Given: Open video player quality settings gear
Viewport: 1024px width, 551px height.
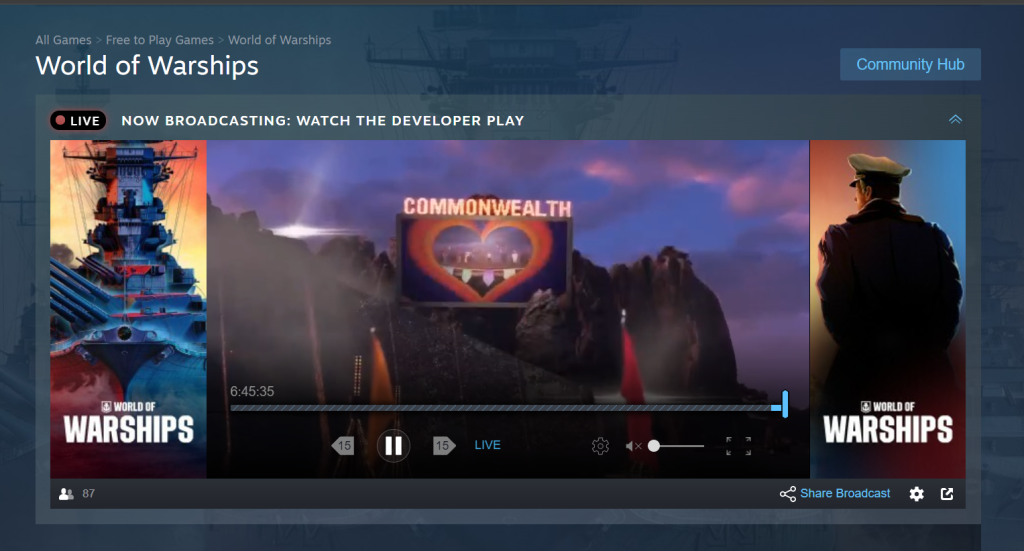Looking at the screenshot, I should click(600, 446).
